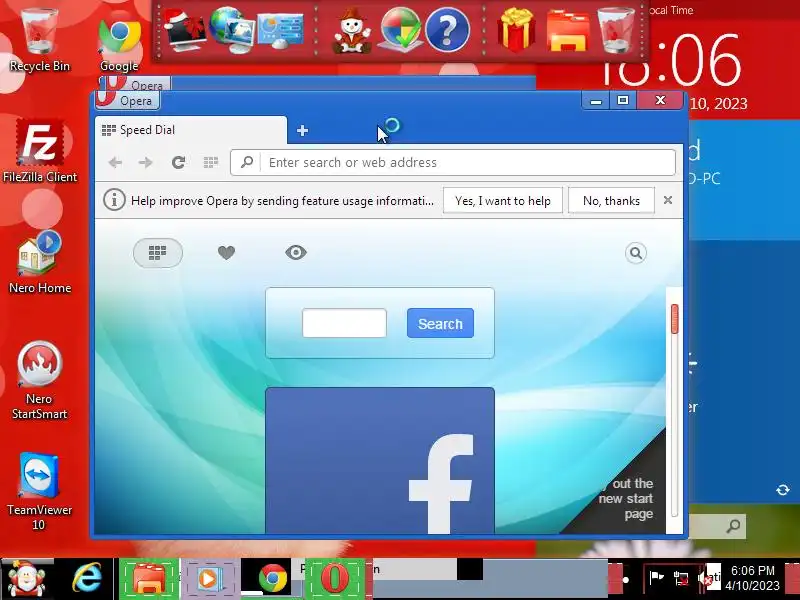Click the computer with Santa hat dock icon
The height and width of the screenshot is (600, 800).
point(184,31)
